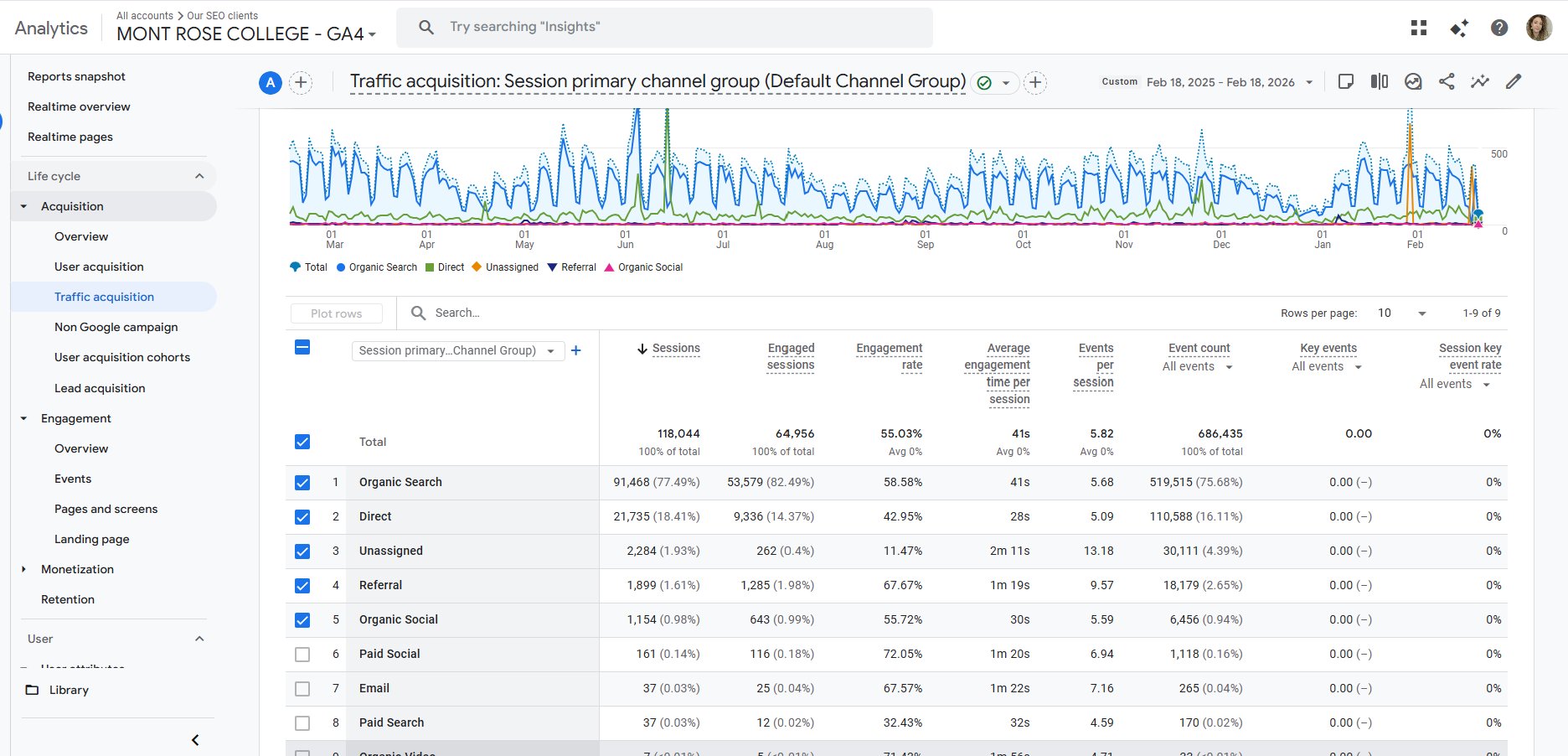
Task: Uncheck the Organic Search row checkbox
Action: pyautogui.click(x=302, y=483)
